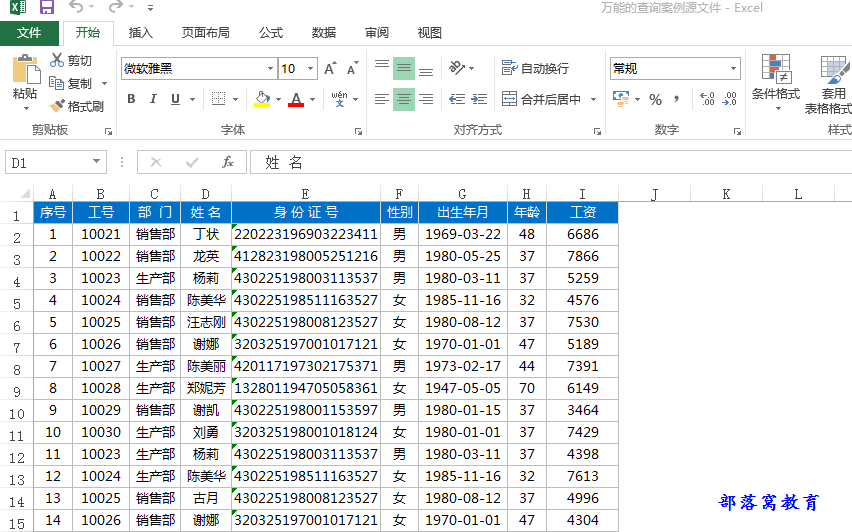
Task: Open font size dropdown
Action: (x=310, y=68)
